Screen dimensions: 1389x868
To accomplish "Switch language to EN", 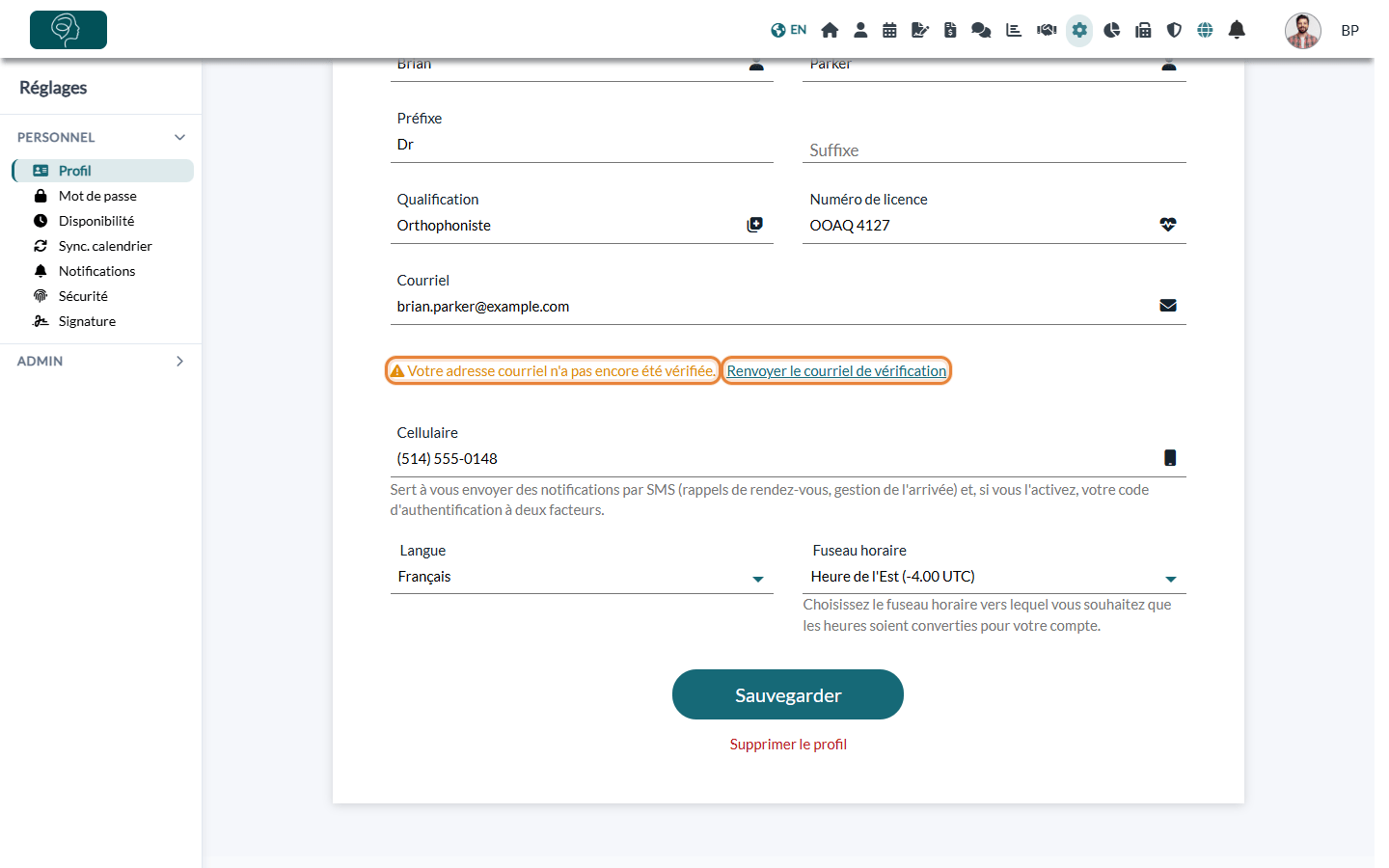I will coord(788,30).
